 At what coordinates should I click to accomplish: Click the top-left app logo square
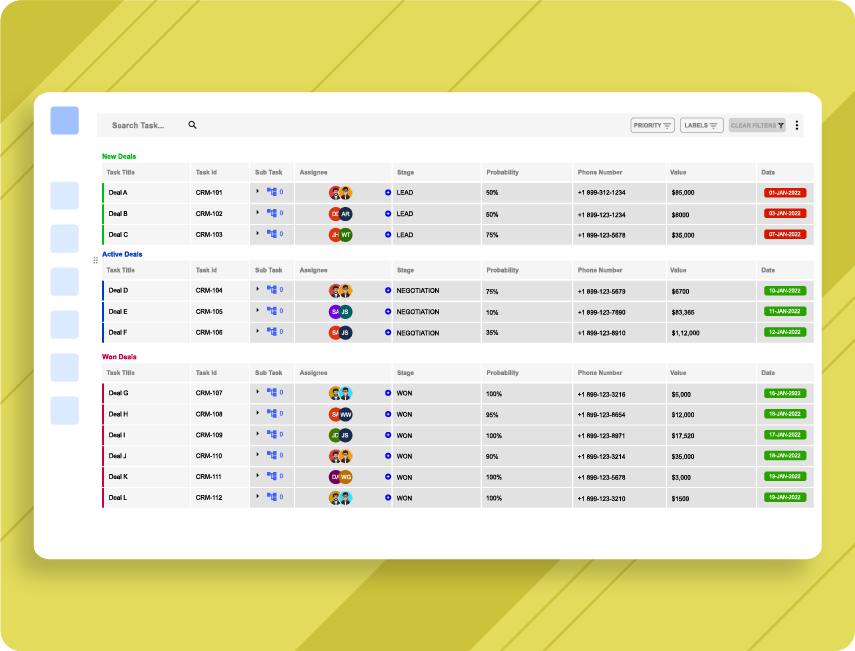[x=64, y=120]
